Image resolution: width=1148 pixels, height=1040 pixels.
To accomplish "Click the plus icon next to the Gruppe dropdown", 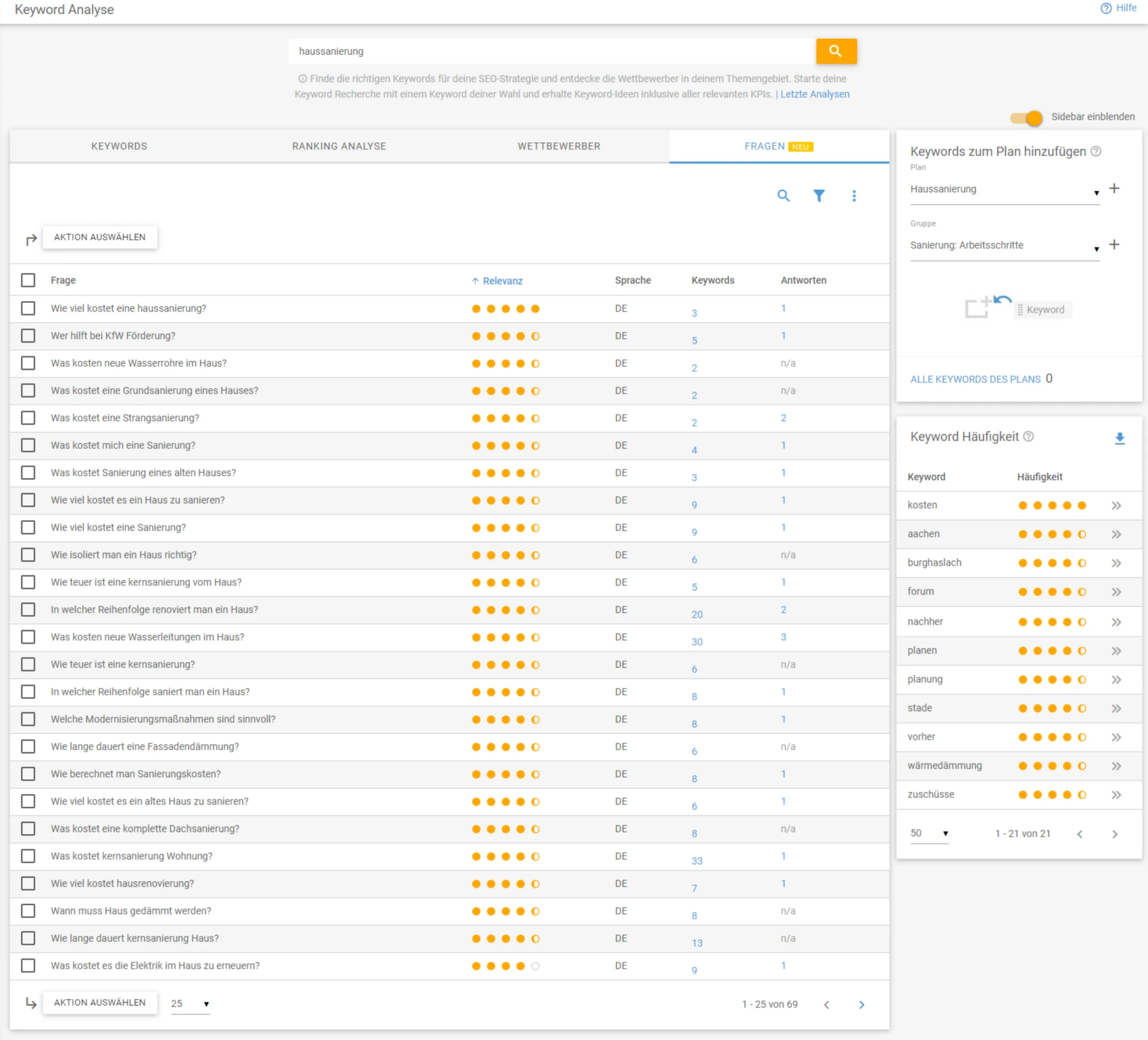I will click(1114, 245).
